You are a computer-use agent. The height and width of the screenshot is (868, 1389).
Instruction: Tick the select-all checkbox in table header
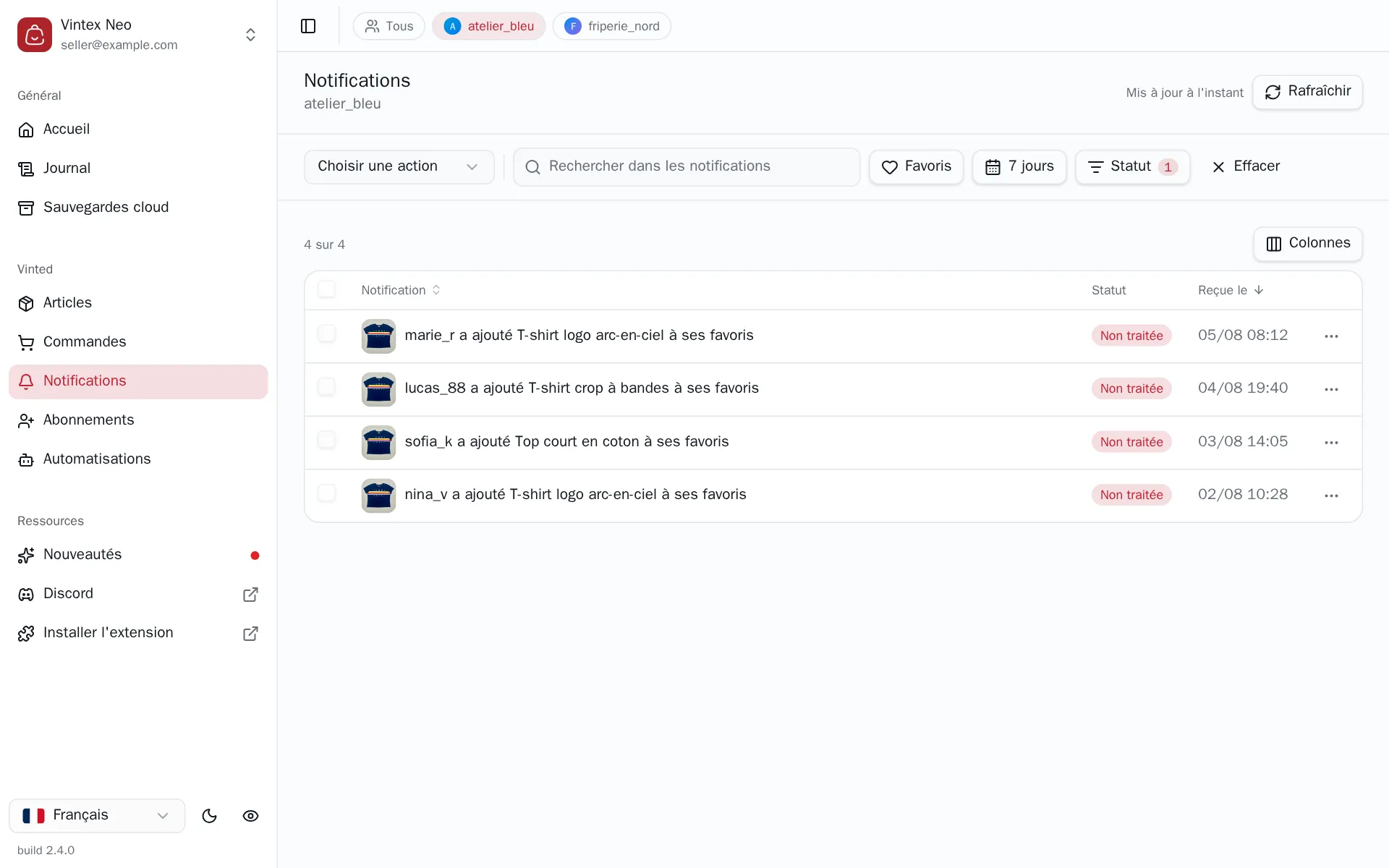coord(327,289)
